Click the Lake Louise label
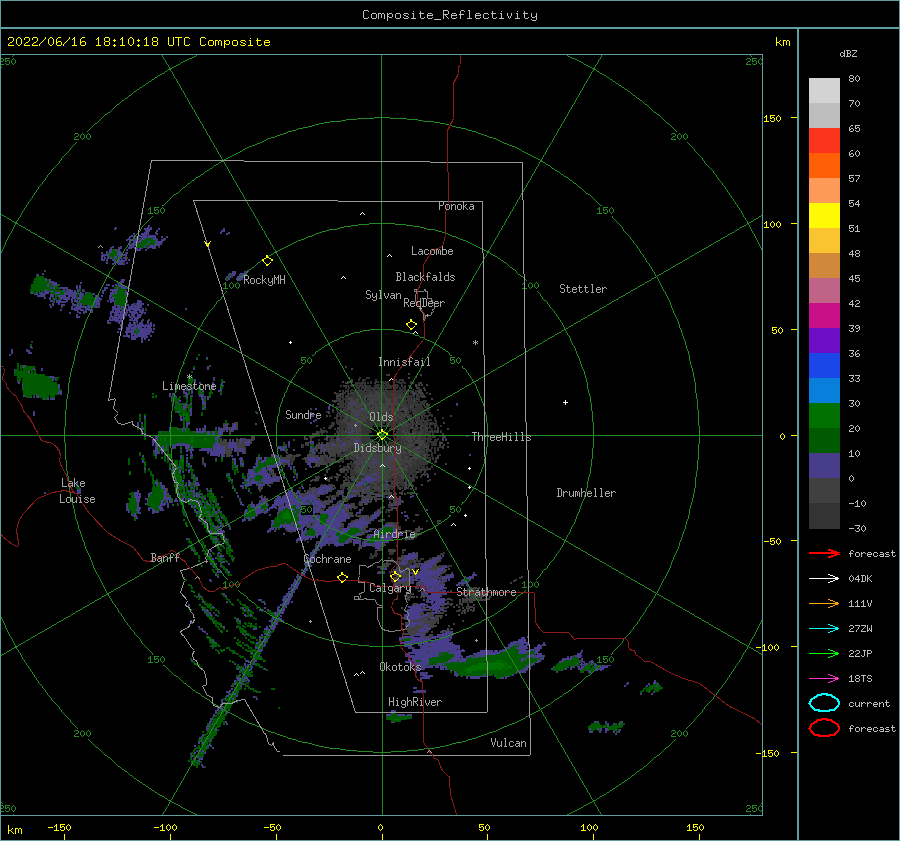 pos(77,491)
